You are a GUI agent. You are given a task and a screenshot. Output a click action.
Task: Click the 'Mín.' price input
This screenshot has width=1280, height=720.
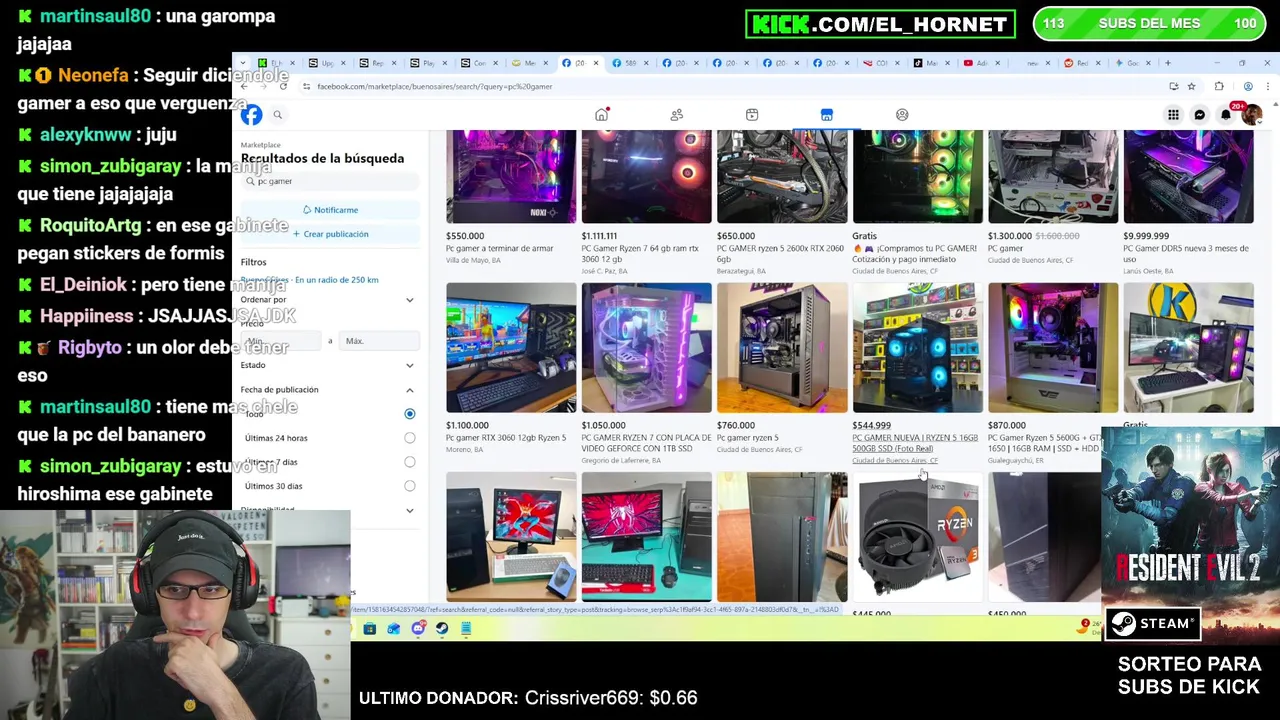coord(281,341)
